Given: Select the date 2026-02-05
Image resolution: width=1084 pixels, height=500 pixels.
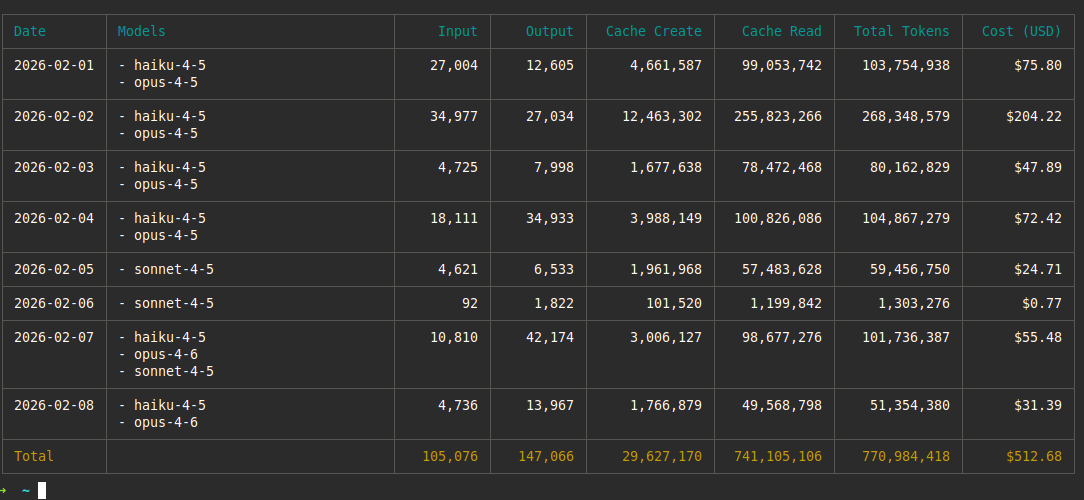Looking at the screenshot, I should click(x=54, y=269).
